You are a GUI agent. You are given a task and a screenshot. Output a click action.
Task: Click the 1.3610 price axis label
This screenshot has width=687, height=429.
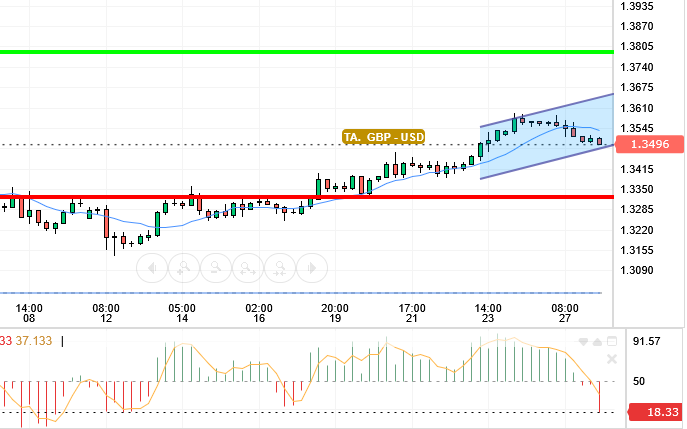click(637, 108)
